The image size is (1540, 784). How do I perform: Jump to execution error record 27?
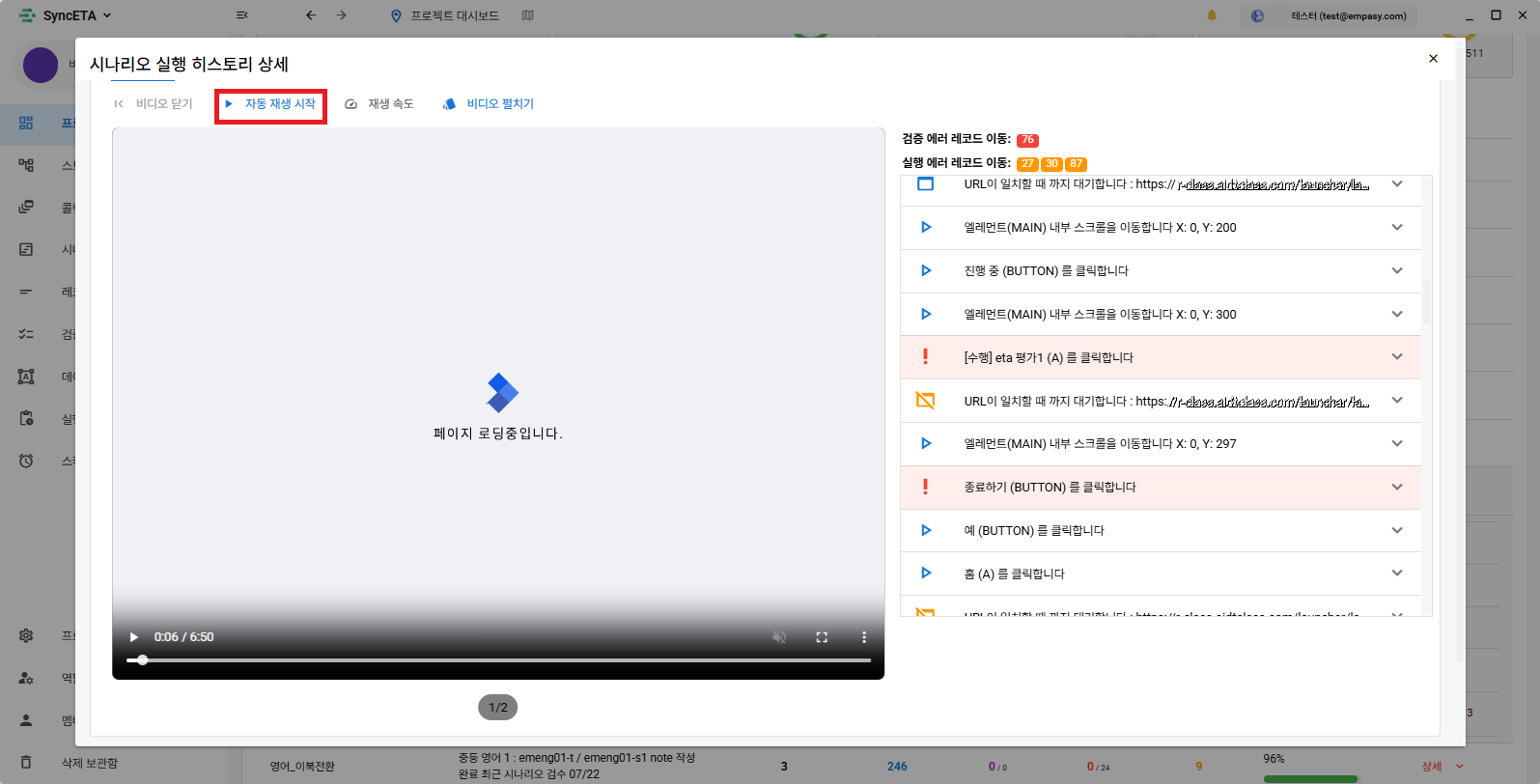(1027, 164)
